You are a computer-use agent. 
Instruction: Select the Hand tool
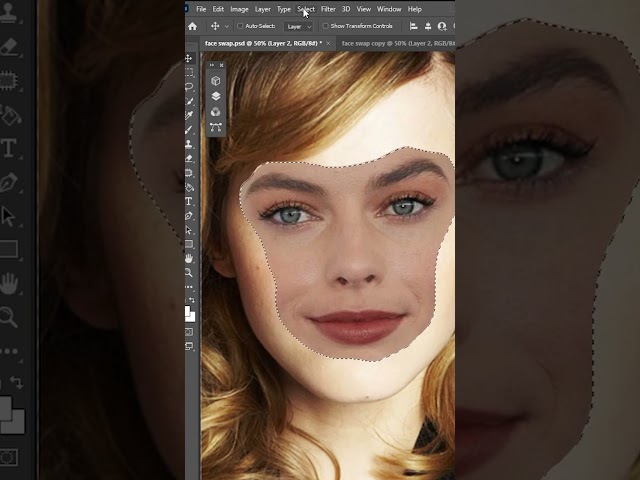(189, 258)
